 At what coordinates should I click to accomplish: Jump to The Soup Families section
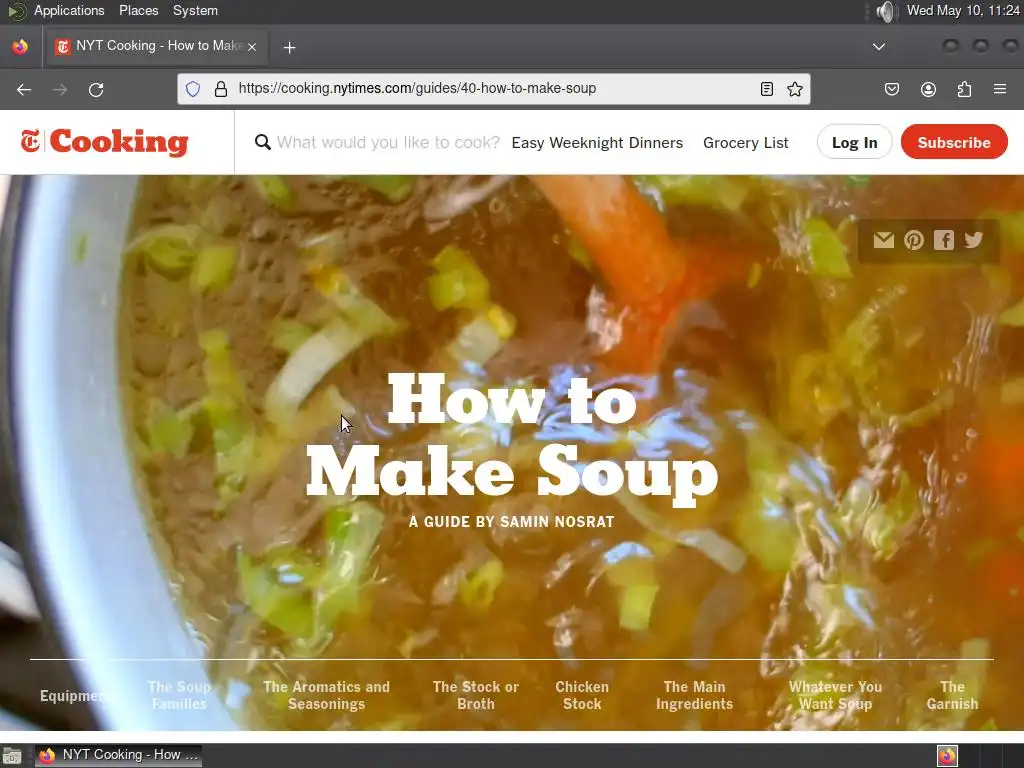click(179, 696)
